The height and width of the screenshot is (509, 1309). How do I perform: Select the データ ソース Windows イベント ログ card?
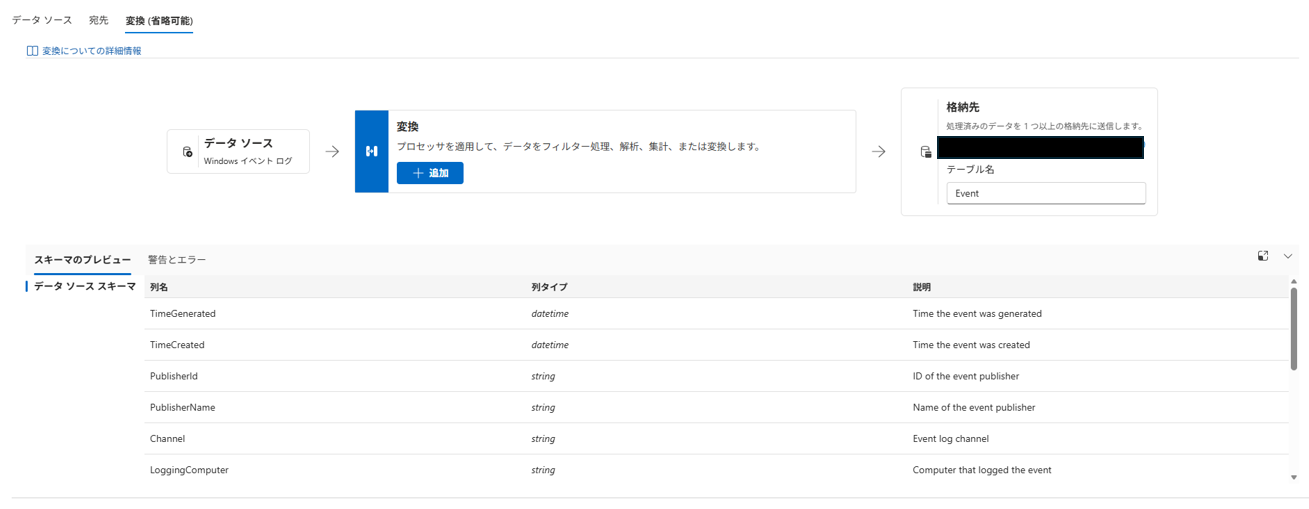[x=238, y=151]
